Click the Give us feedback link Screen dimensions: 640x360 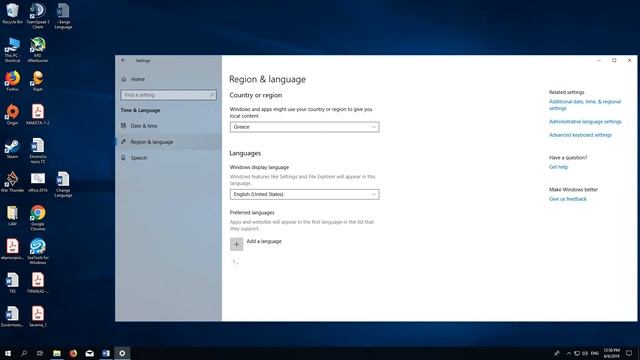coord(567,199)
